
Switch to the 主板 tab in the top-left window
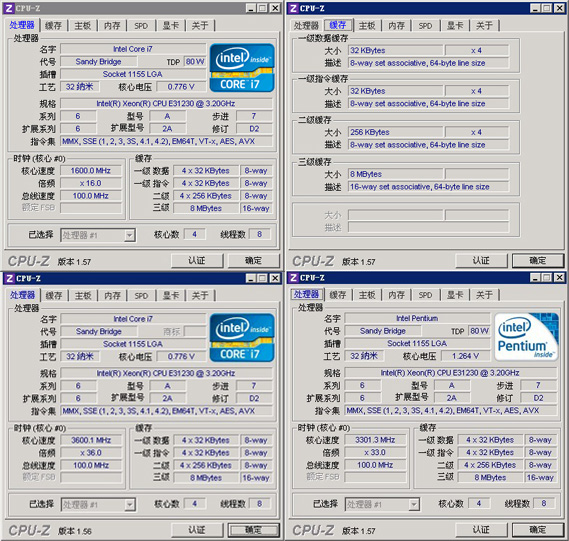pos(82,25)
